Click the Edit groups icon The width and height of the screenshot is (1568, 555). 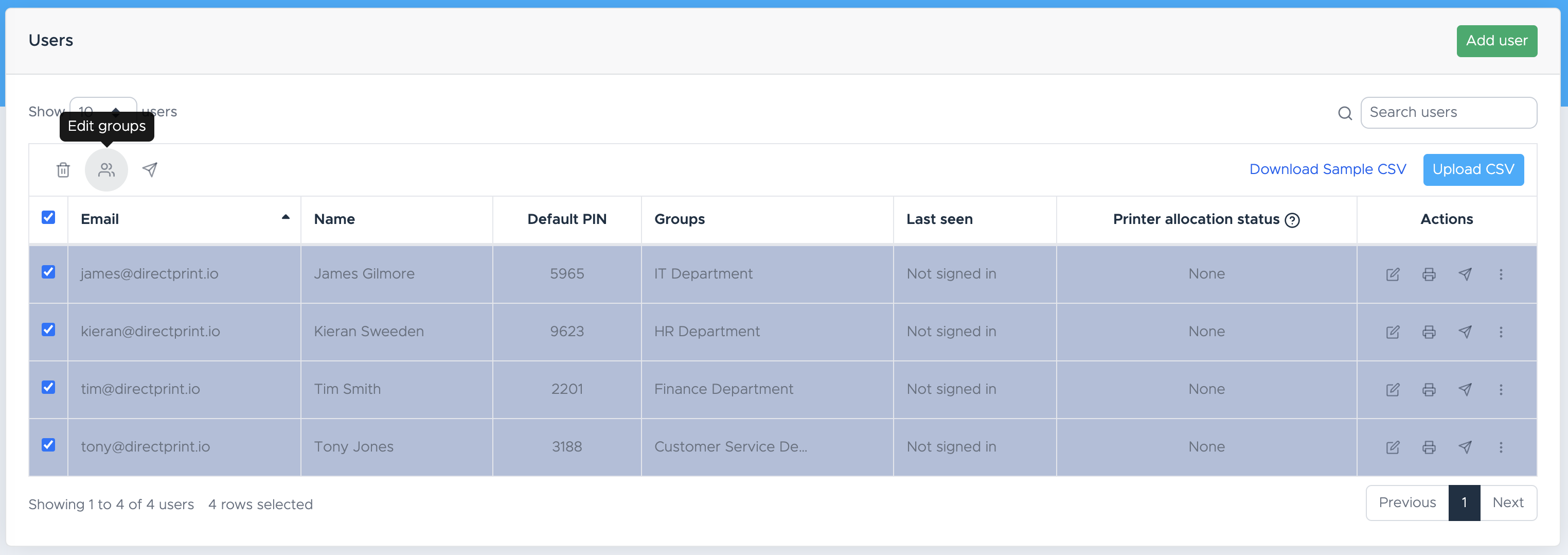(106, 170)
